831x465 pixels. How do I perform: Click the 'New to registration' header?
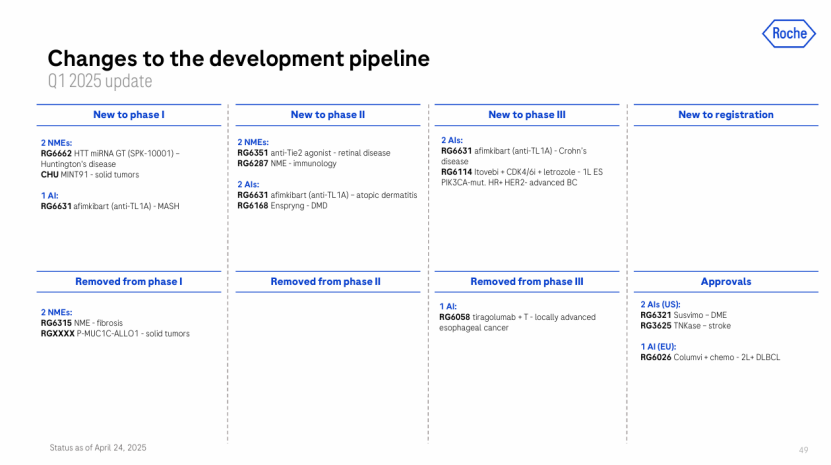pos(726,115)
